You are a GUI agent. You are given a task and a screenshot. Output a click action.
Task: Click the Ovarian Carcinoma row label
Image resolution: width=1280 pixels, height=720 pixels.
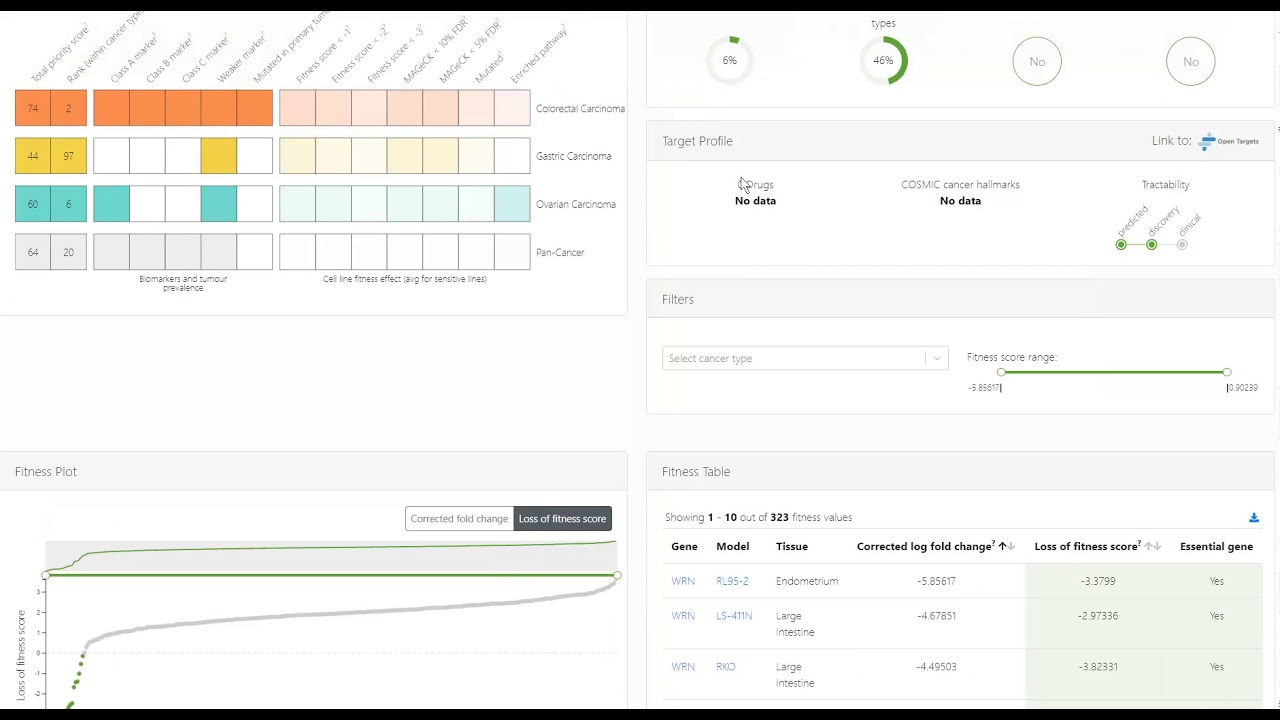click(x=576, y=204)
